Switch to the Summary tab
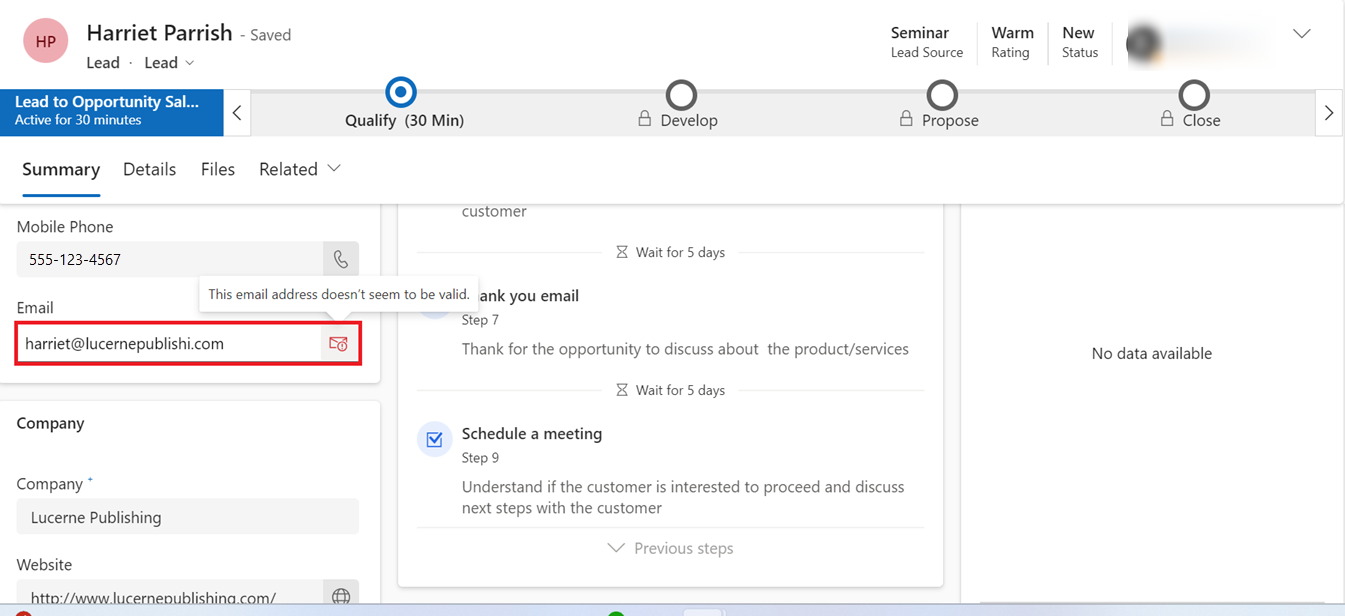Image resolution: width=1345 pixels, height=616 pixels. 61,169
